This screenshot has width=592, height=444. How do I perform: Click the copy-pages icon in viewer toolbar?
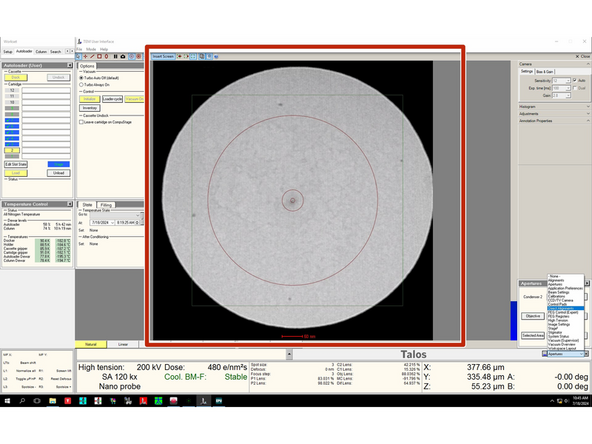point(202,56)
